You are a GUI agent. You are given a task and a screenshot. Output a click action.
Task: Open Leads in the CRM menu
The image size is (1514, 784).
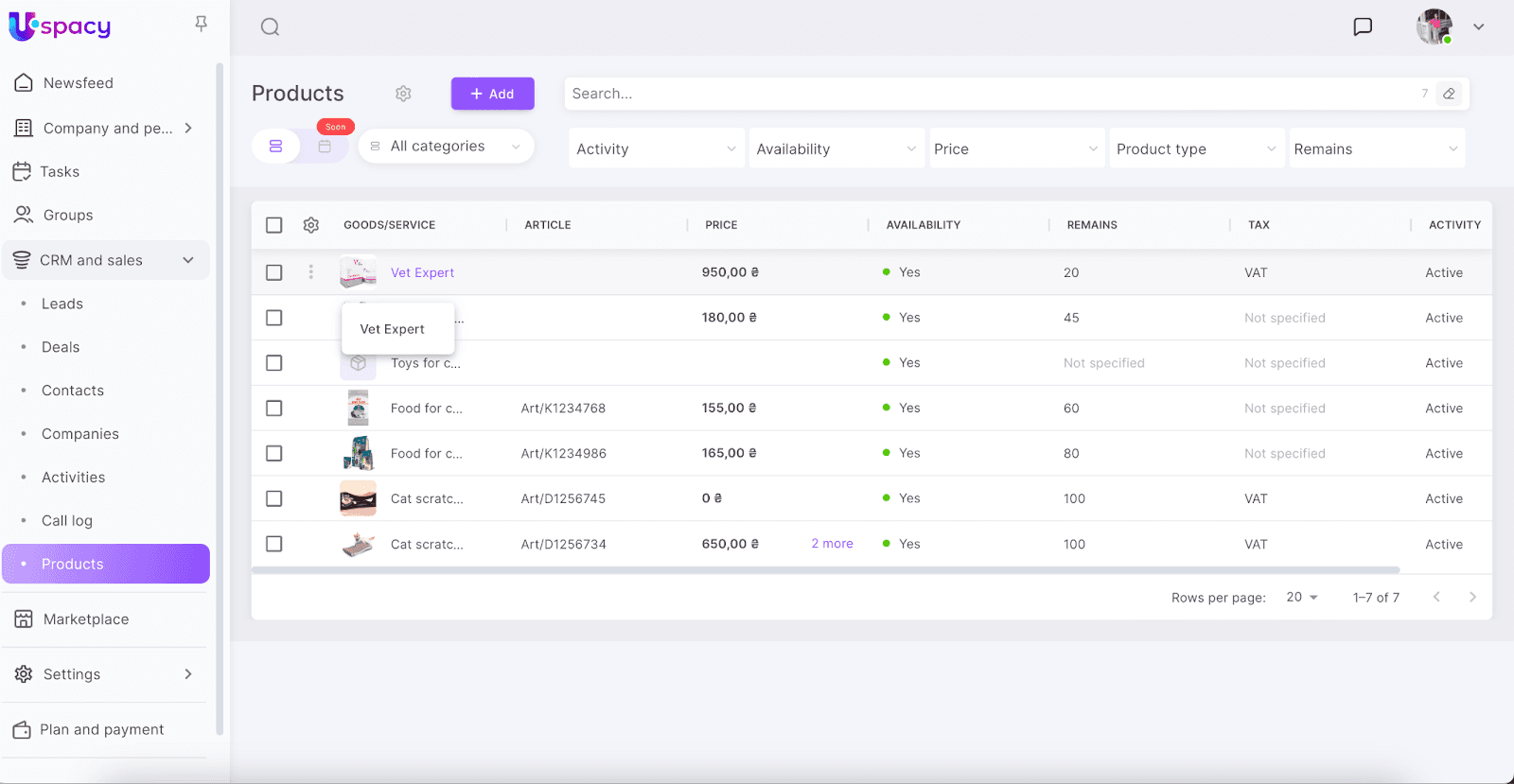click(x=62, y=304)
